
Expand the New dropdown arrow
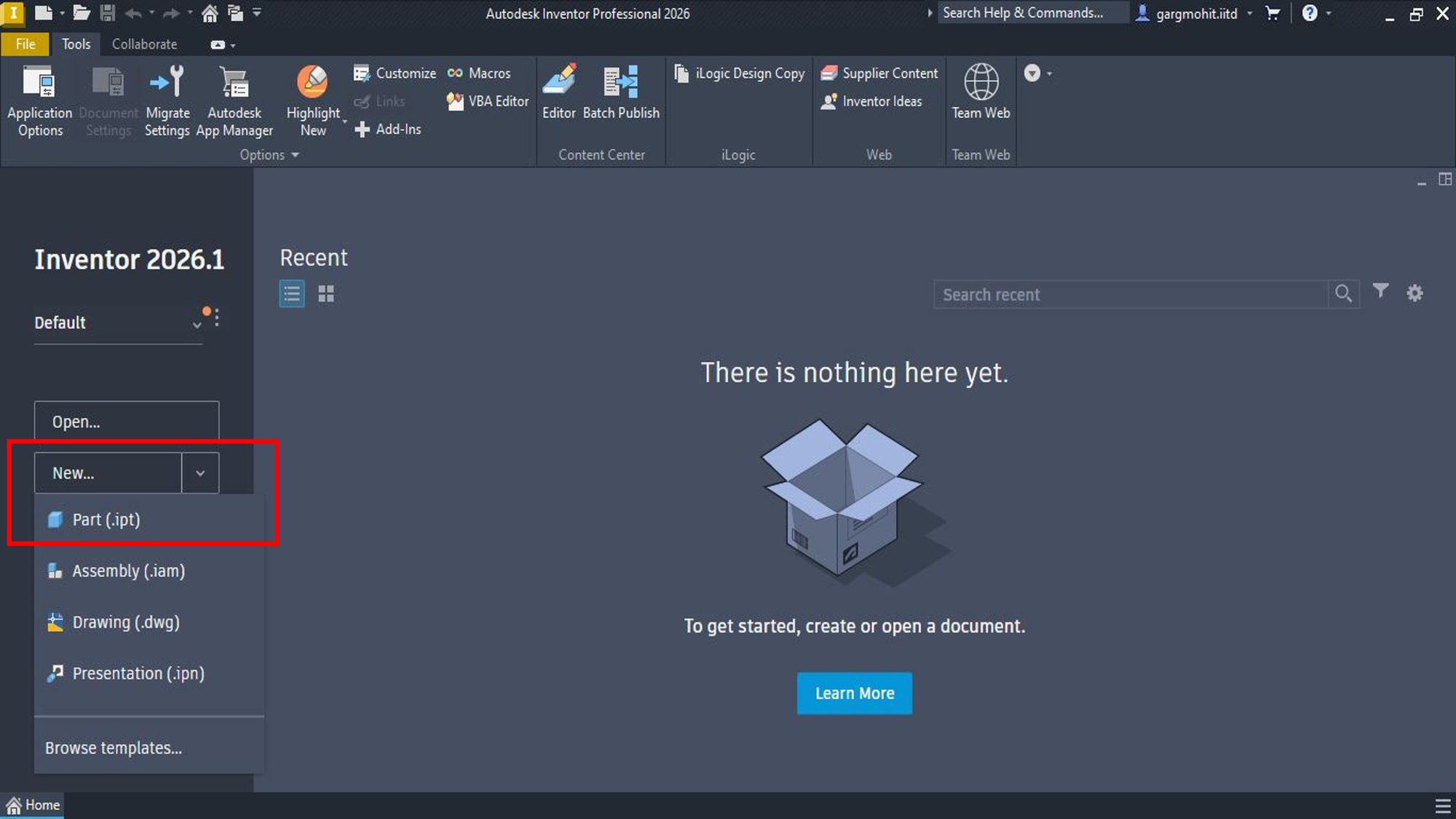[x=200, y=473]
